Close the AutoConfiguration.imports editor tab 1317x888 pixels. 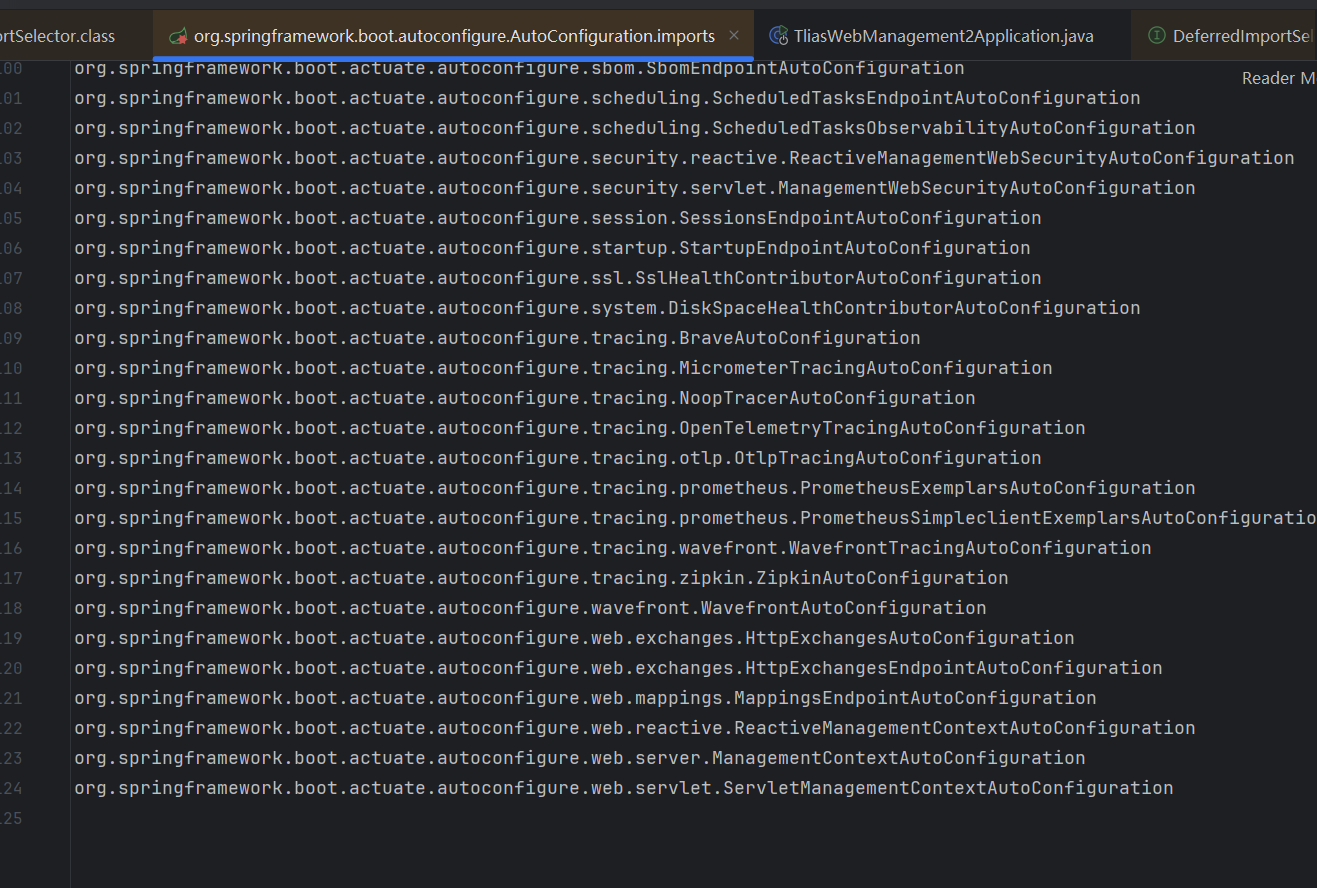[734, 35]
